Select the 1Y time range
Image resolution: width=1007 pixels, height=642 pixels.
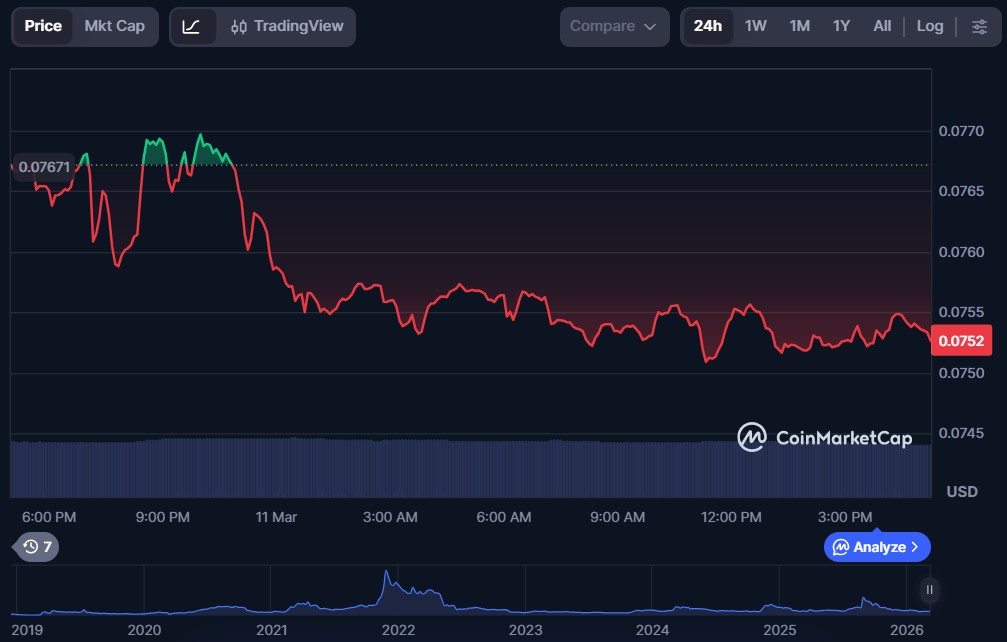tap(841, 26)
